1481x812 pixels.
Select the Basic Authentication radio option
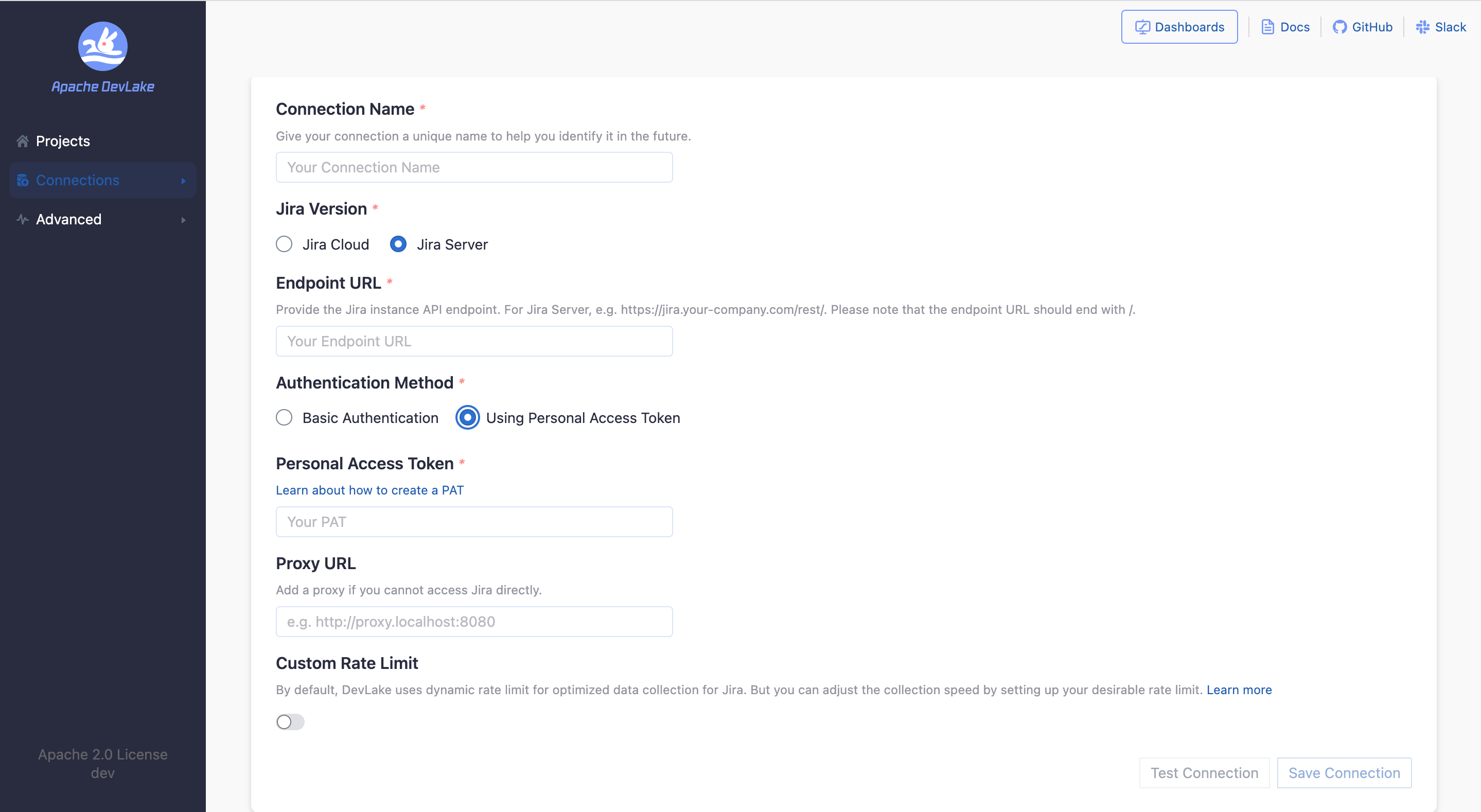[x=284, y=417]
